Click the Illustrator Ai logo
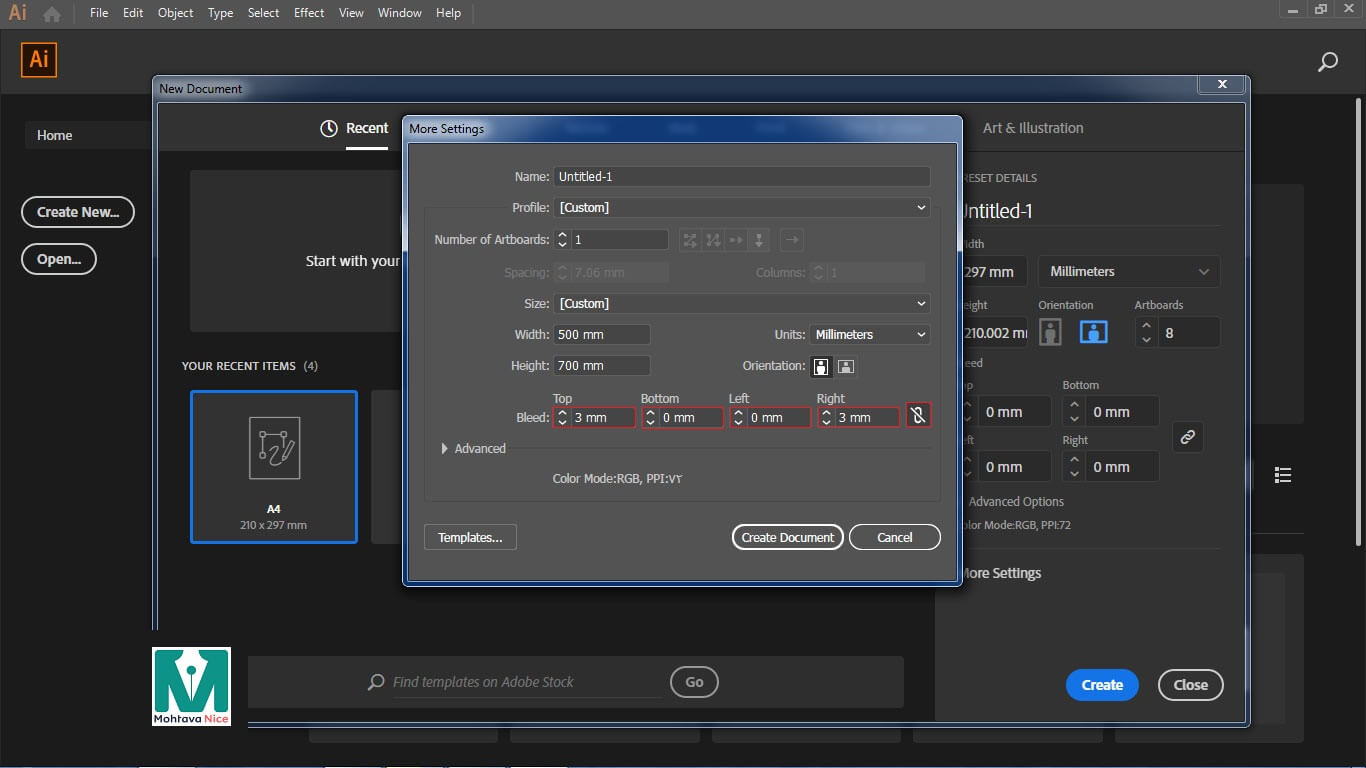Screen dimensions: 1366x768 click(39, 60)
